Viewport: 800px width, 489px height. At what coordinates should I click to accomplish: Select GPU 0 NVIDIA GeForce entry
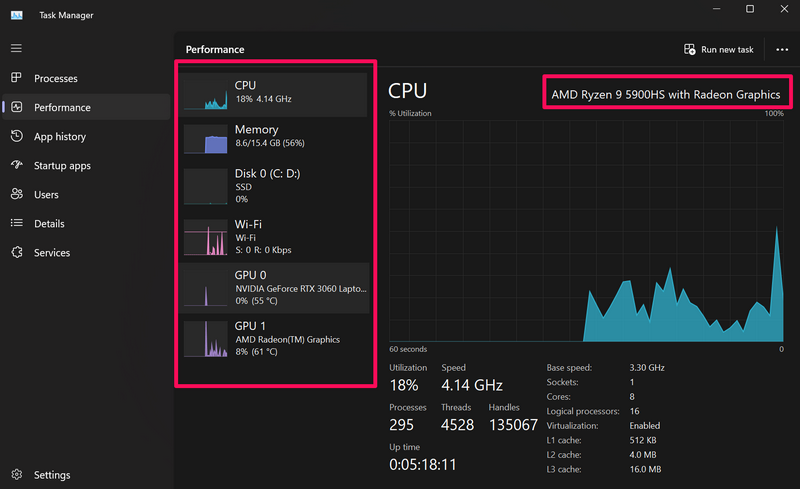275,287
